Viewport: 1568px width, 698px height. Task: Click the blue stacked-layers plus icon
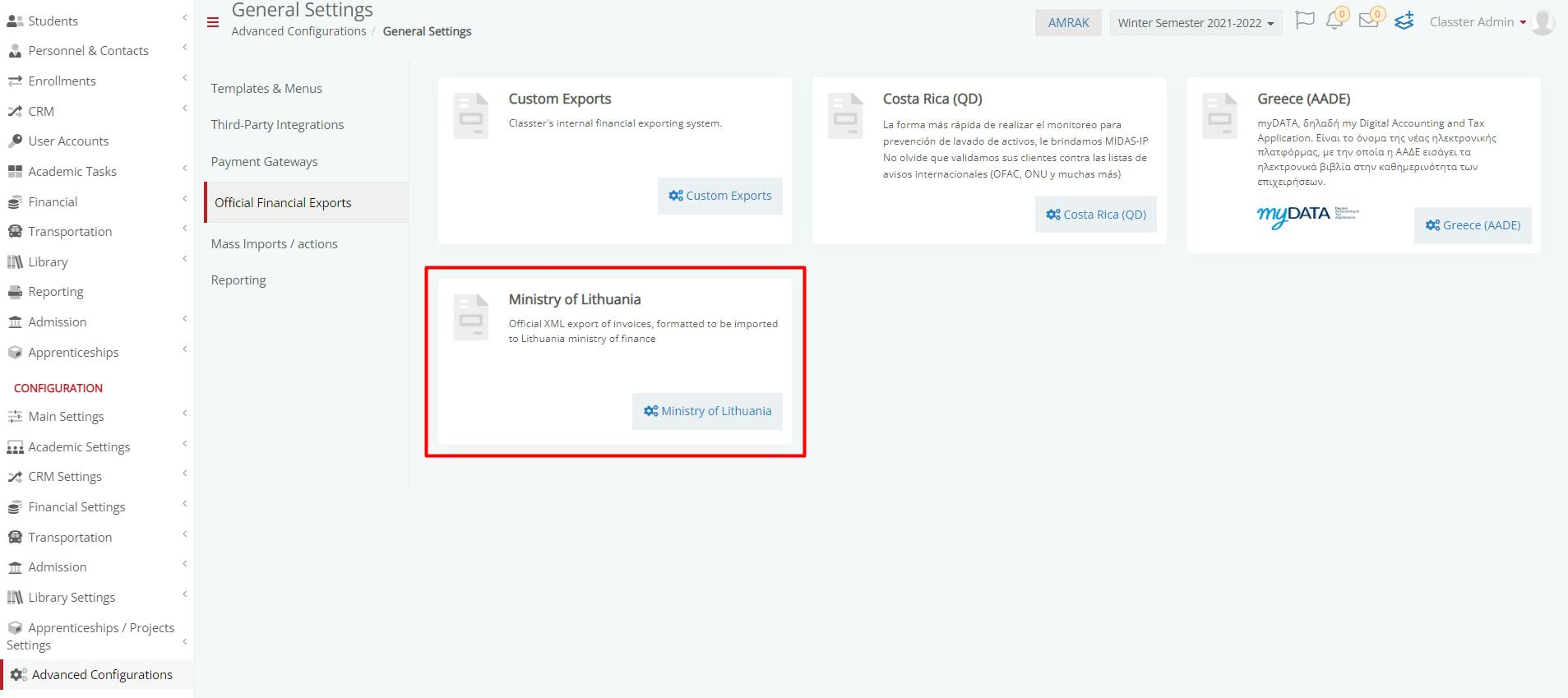1404,21
